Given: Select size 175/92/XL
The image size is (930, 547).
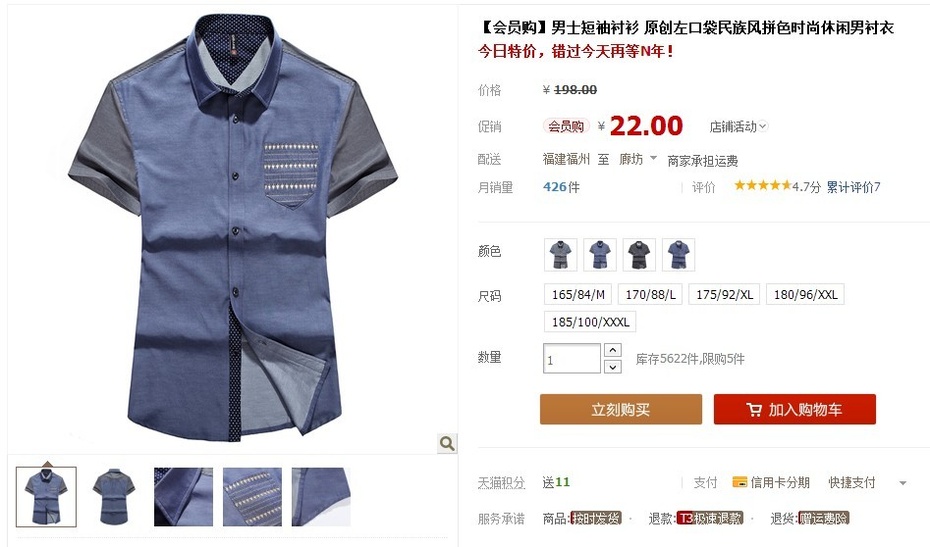Looking at the screenshot, I should [x=724, y=294].
